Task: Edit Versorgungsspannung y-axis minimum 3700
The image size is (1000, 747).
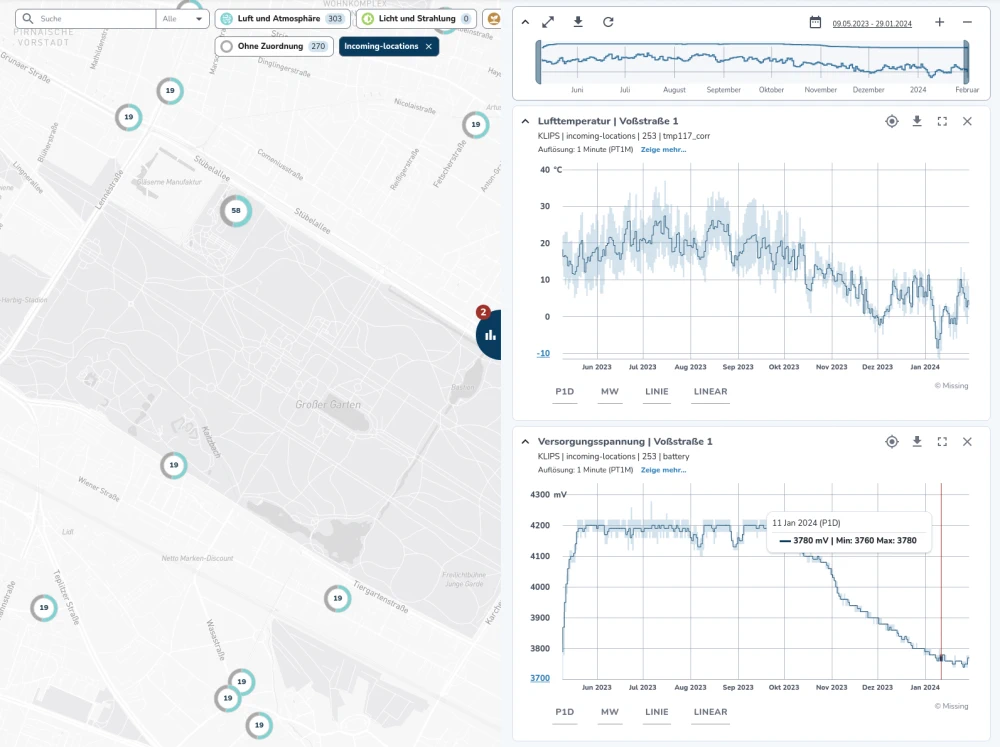Action: coord(540,678)
